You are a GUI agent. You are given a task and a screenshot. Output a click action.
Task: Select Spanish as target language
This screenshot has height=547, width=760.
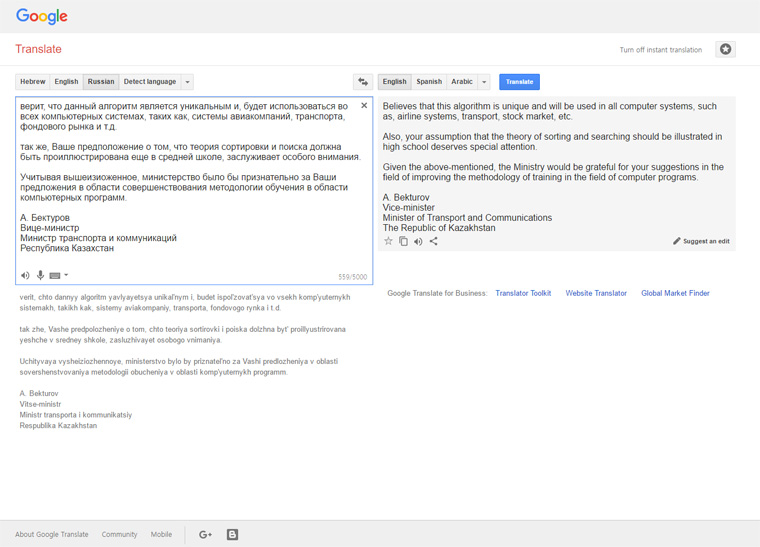click(x=429, y=82)
